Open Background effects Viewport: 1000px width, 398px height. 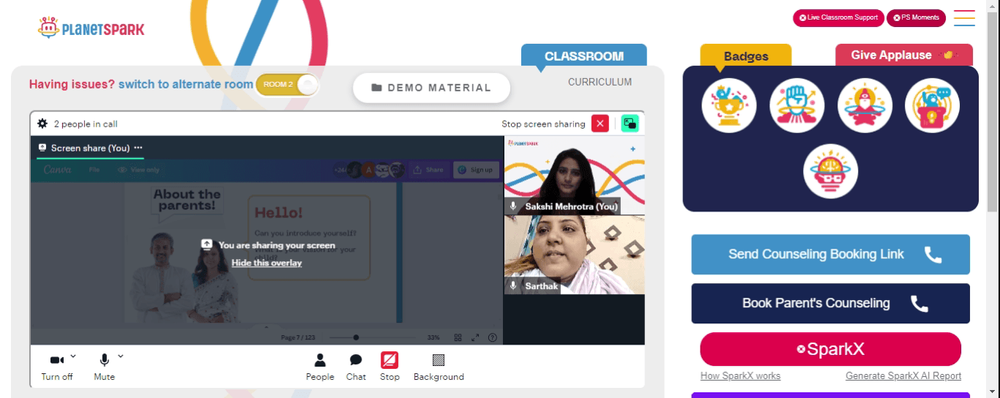click(x=439, y=367)
